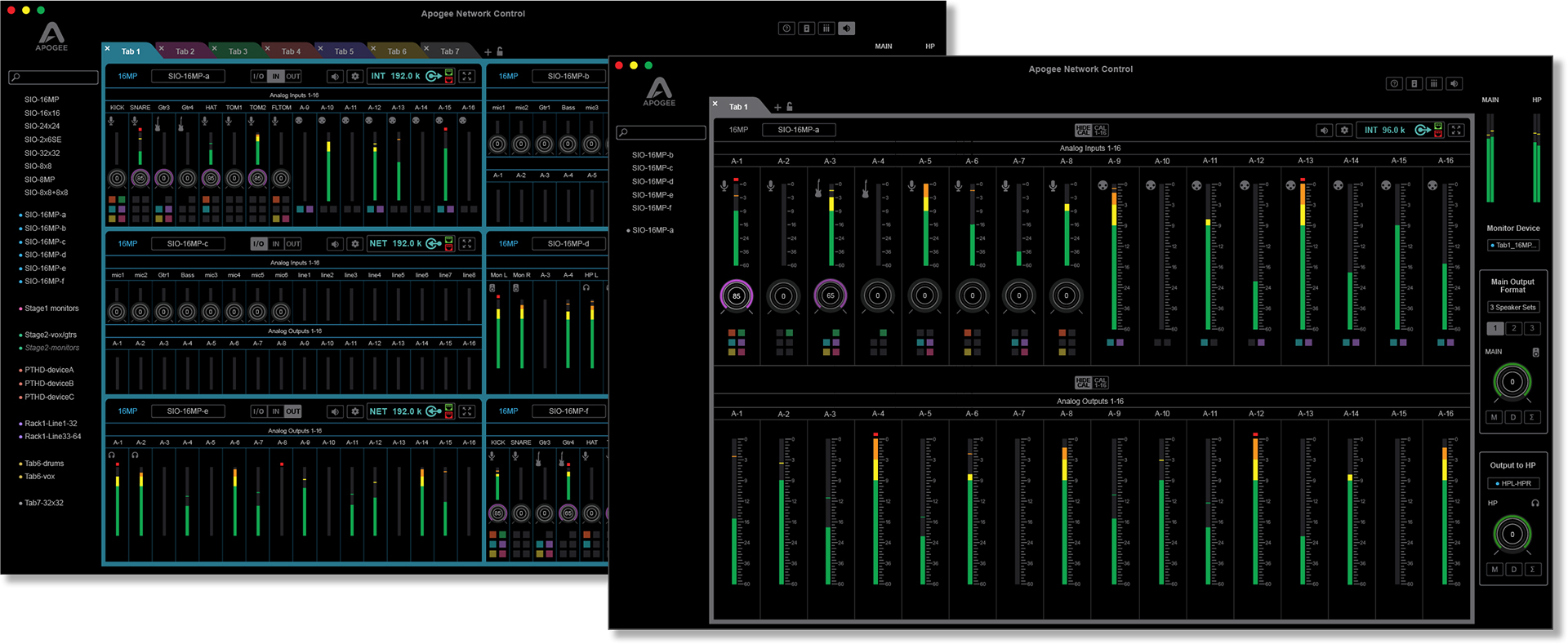Add a new tab with plus icon, back window
1568x644 pixels.
point(488,51)
